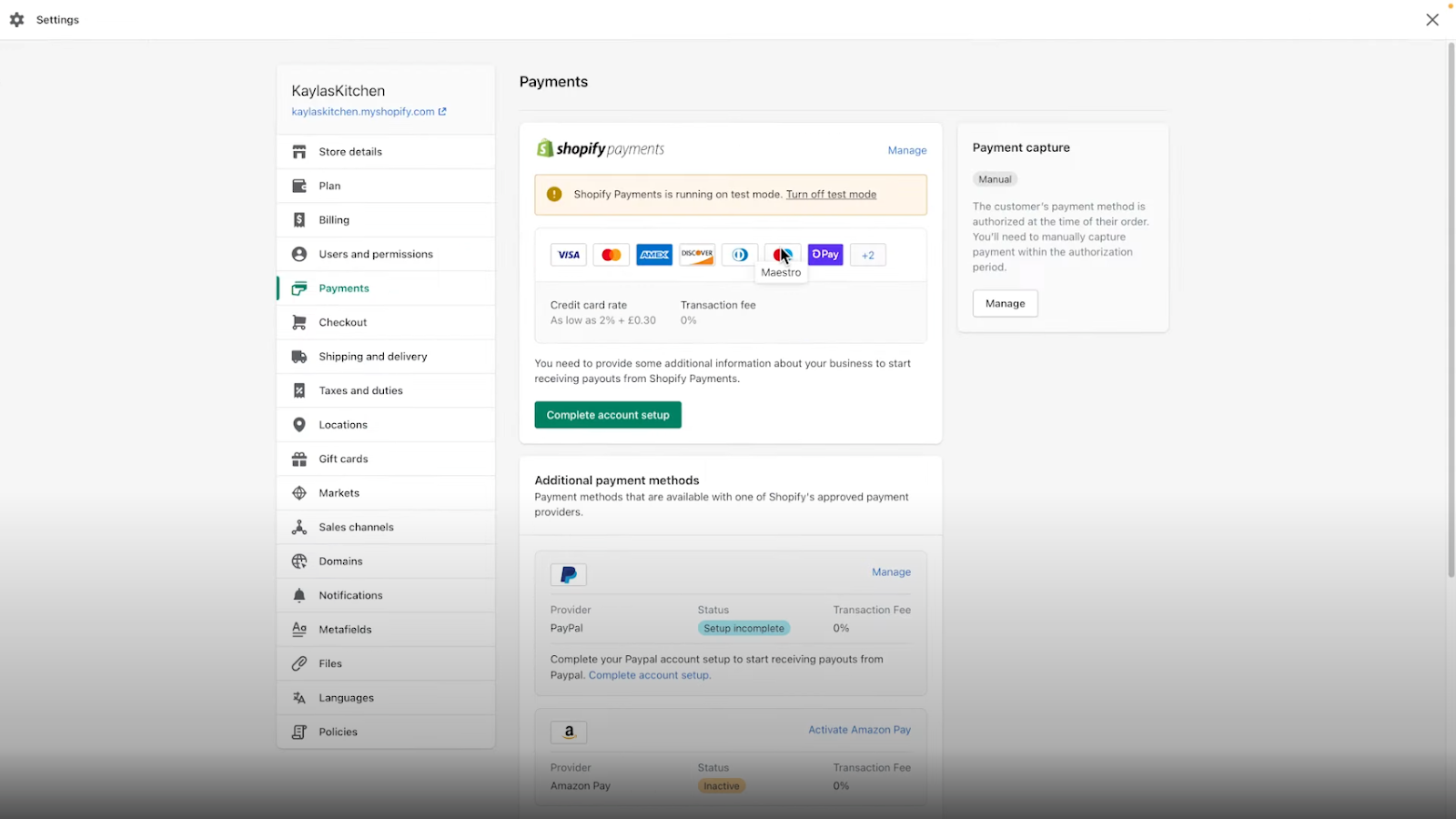The height and width of the screenshot is (819, 1456).
Task: Go to Domains settings
Action: [x=386, y=561]
